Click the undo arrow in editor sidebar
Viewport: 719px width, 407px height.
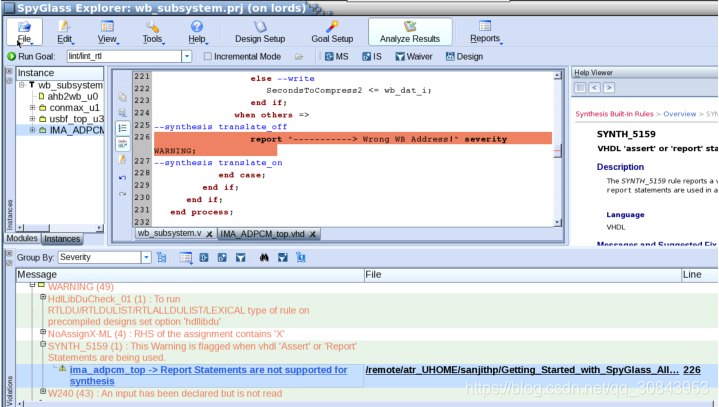pos(122,177)
